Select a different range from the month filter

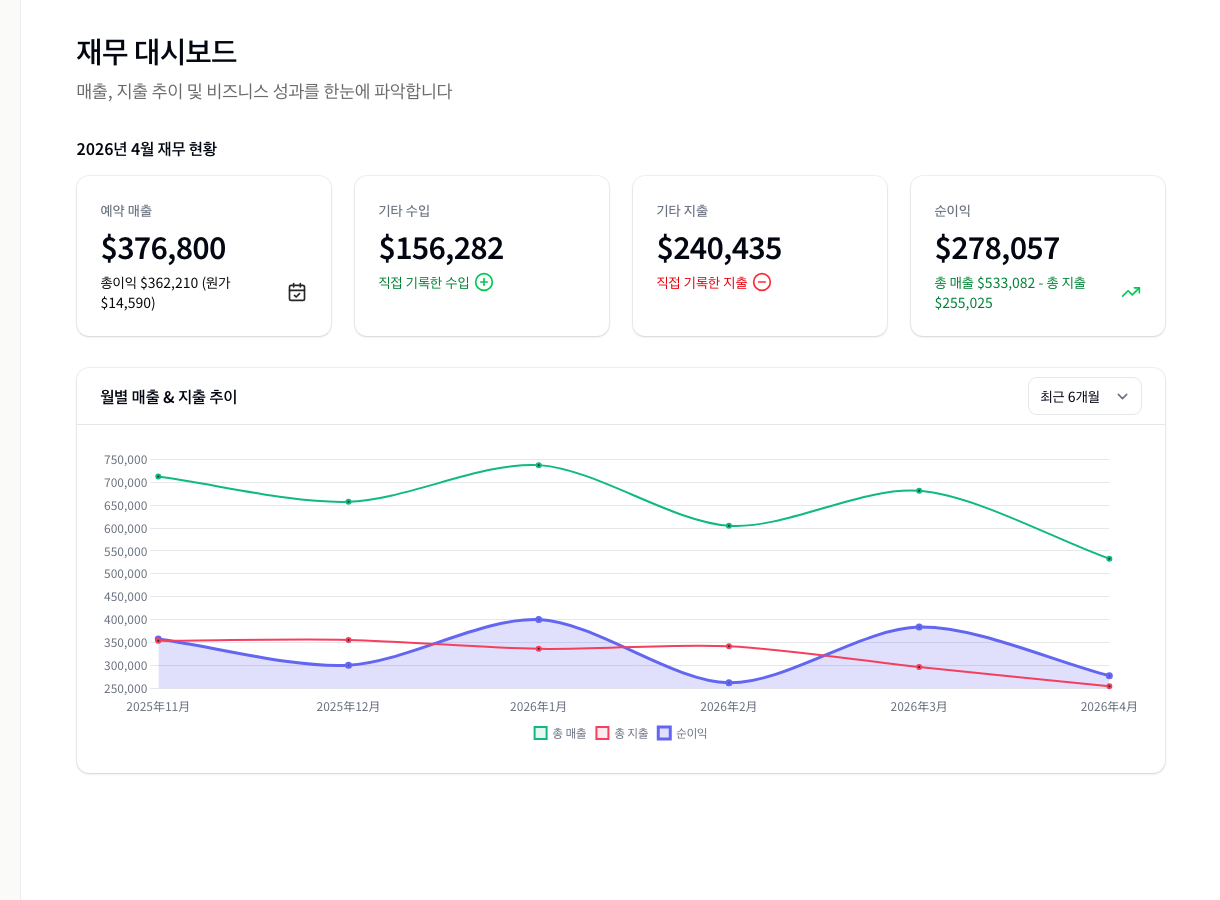1084,396
